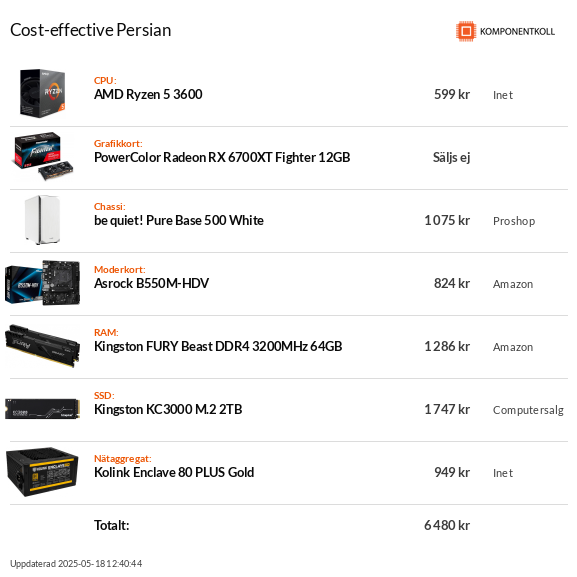Open Kingston KC3000 M.2 2TB listing
This screenshot has height=577, width=577.
tap(168, 409)
